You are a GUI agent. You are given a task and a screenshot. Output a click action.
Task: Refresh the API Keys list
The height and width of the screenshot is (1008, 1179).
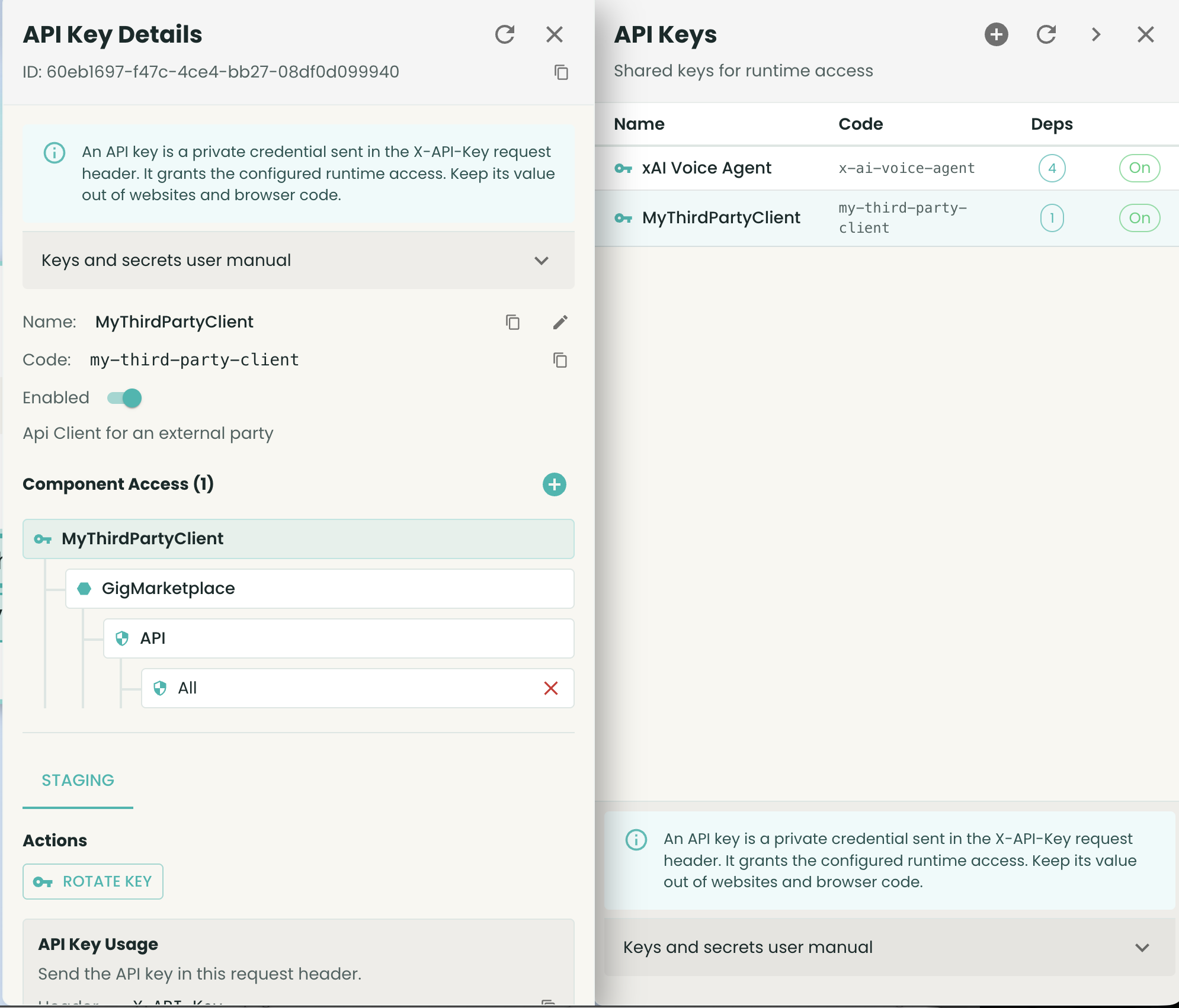point(1046,34)
